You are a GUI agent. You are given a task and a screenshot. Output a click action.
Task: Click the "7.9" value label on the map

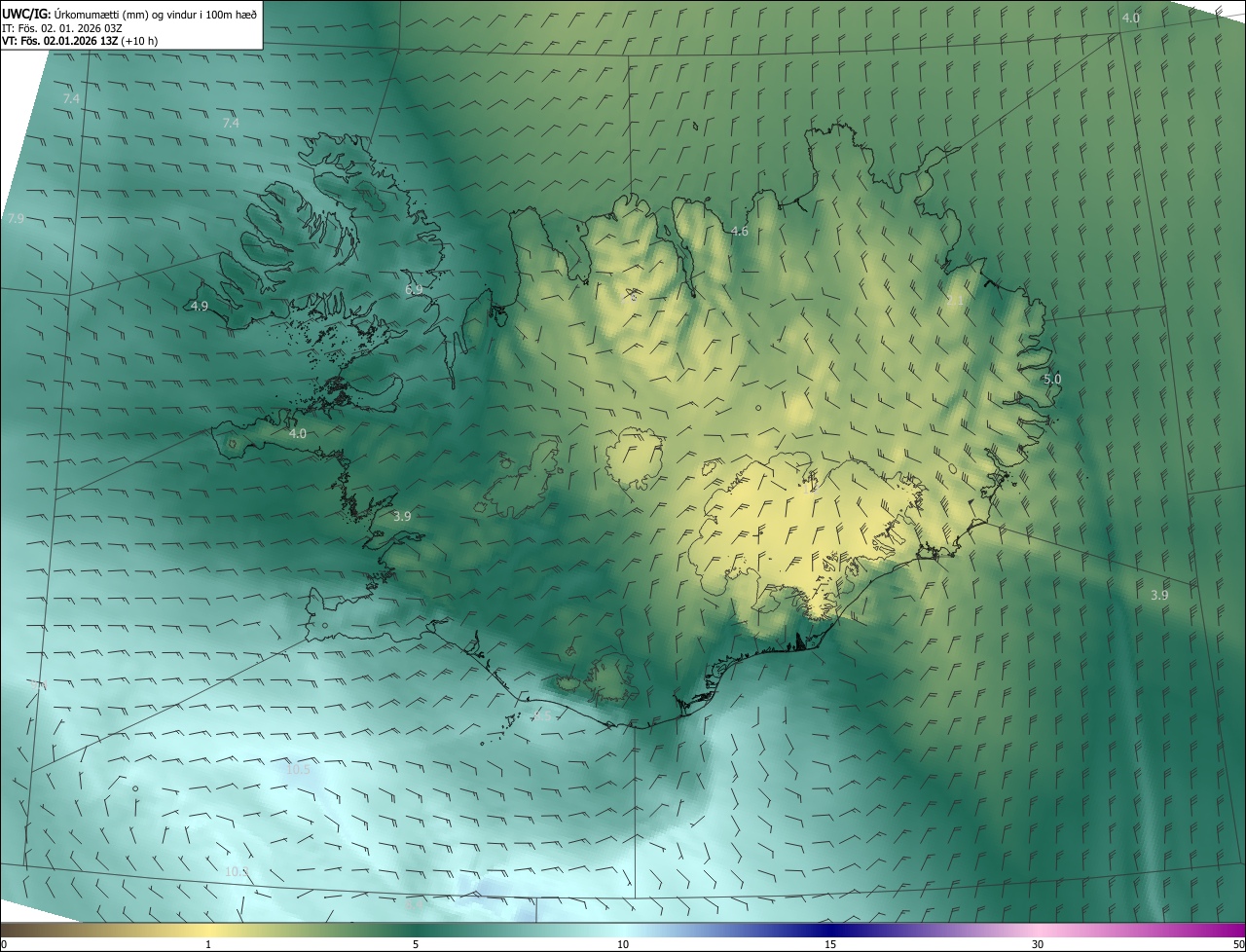(15, 219)
